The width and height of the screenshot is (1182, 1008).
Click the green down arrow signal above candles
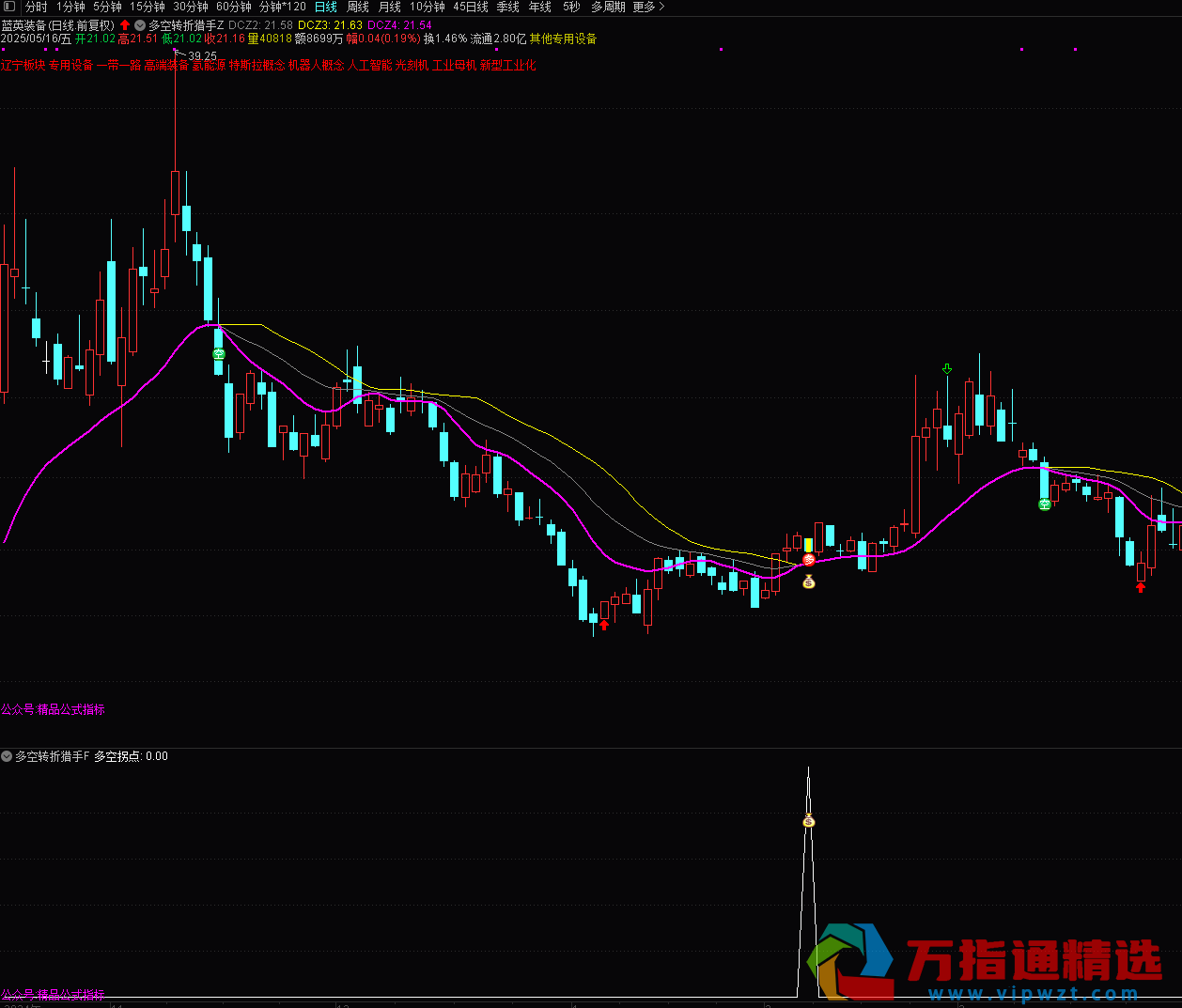click(947, 369)
